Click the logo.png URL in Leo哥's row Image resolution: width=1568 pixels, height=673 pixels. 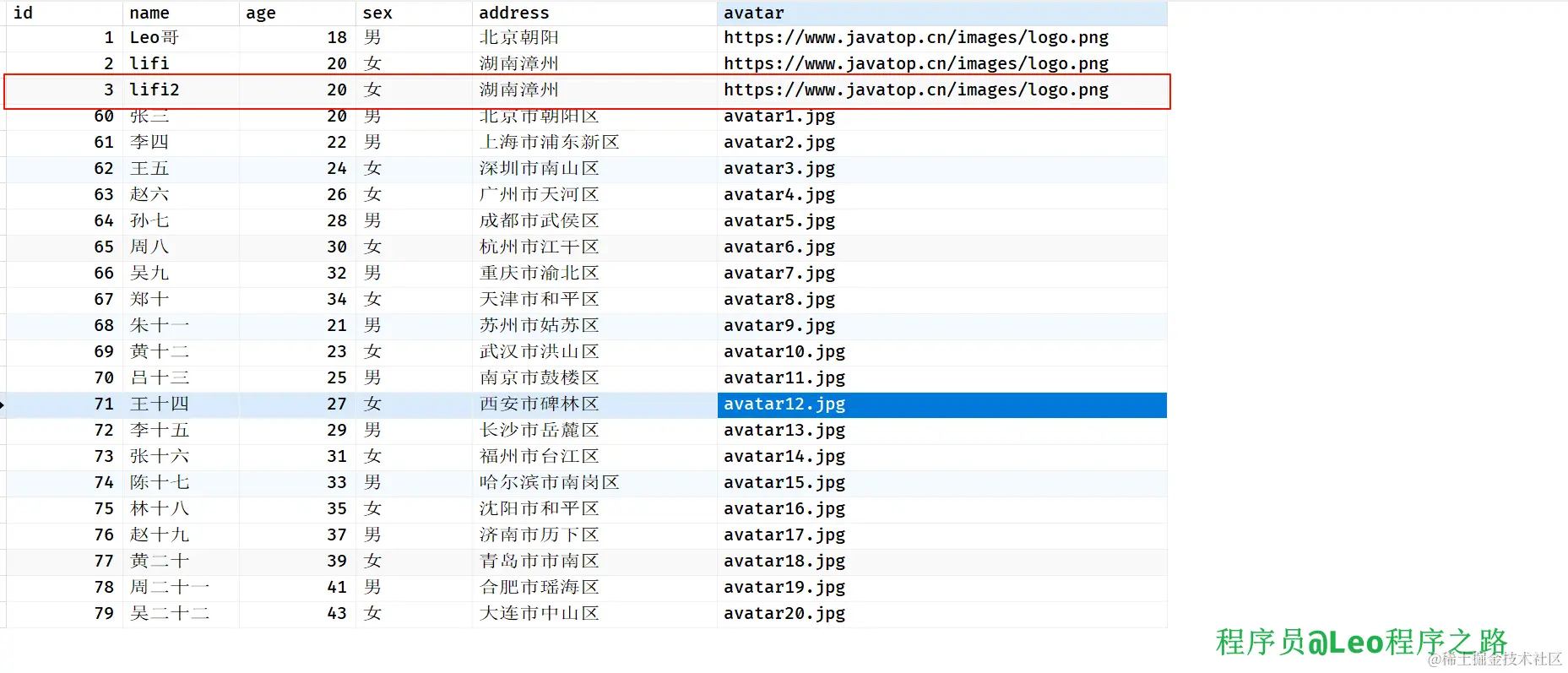[916, 38]
